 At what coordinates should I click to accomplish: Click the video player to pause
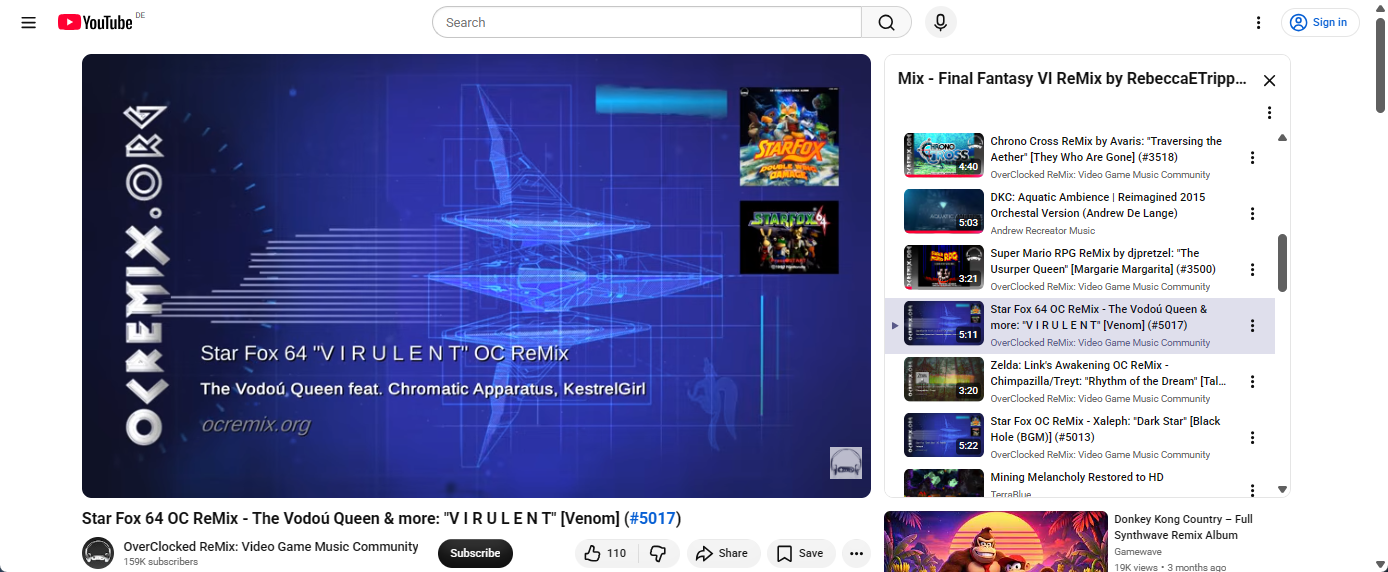click(x=476, y=276)
